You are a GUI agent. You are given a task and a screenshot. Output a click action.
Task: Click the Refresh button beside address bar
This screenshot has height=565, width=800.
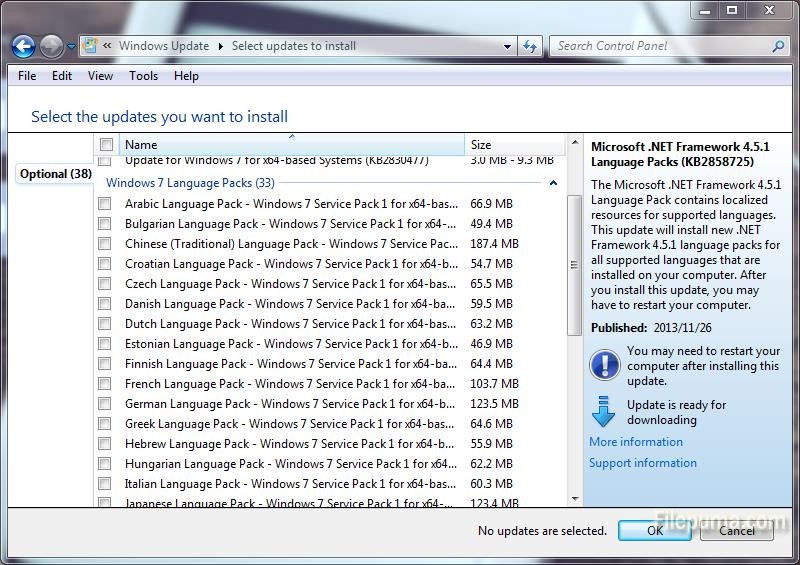[x=530, y=46]
